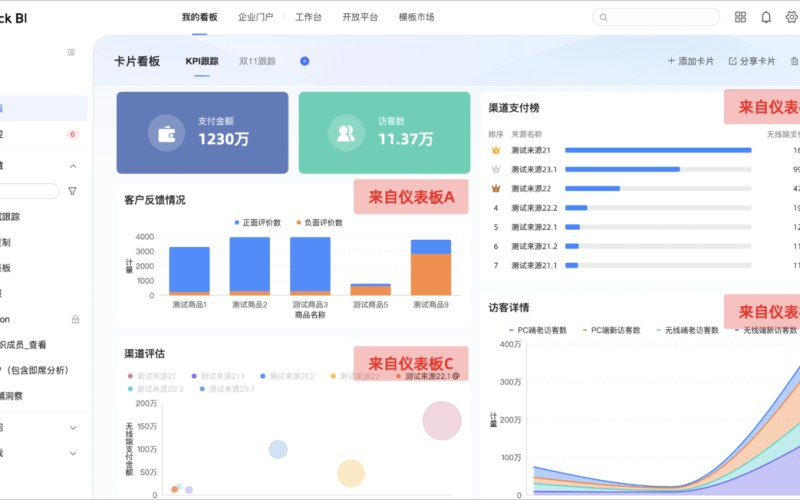Click the silver crown beside 测试来源23.1

pos(495,169)
